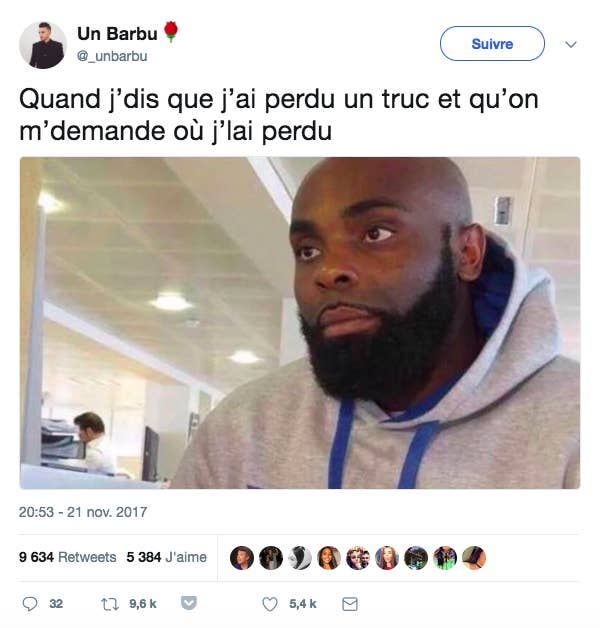The width and height of the screenshot is (600, 628).
Task: Open the Un Barbu display name link
Action: 117,34
